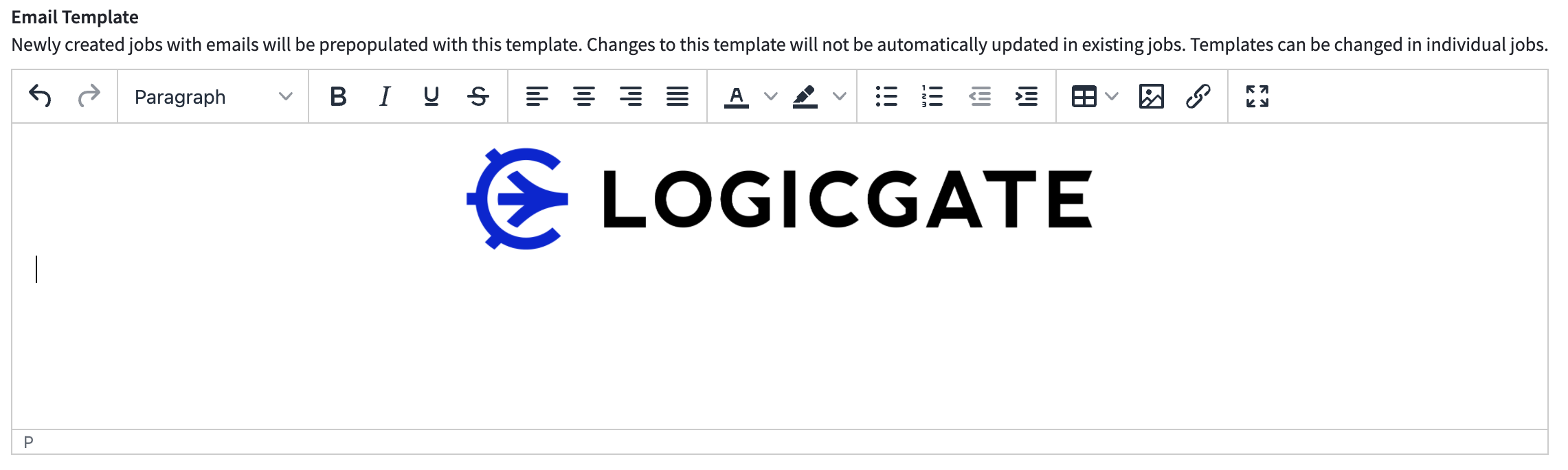Toggle underline formatting
The height and width of the screenshot is (470, 1568).
[432, 96]
